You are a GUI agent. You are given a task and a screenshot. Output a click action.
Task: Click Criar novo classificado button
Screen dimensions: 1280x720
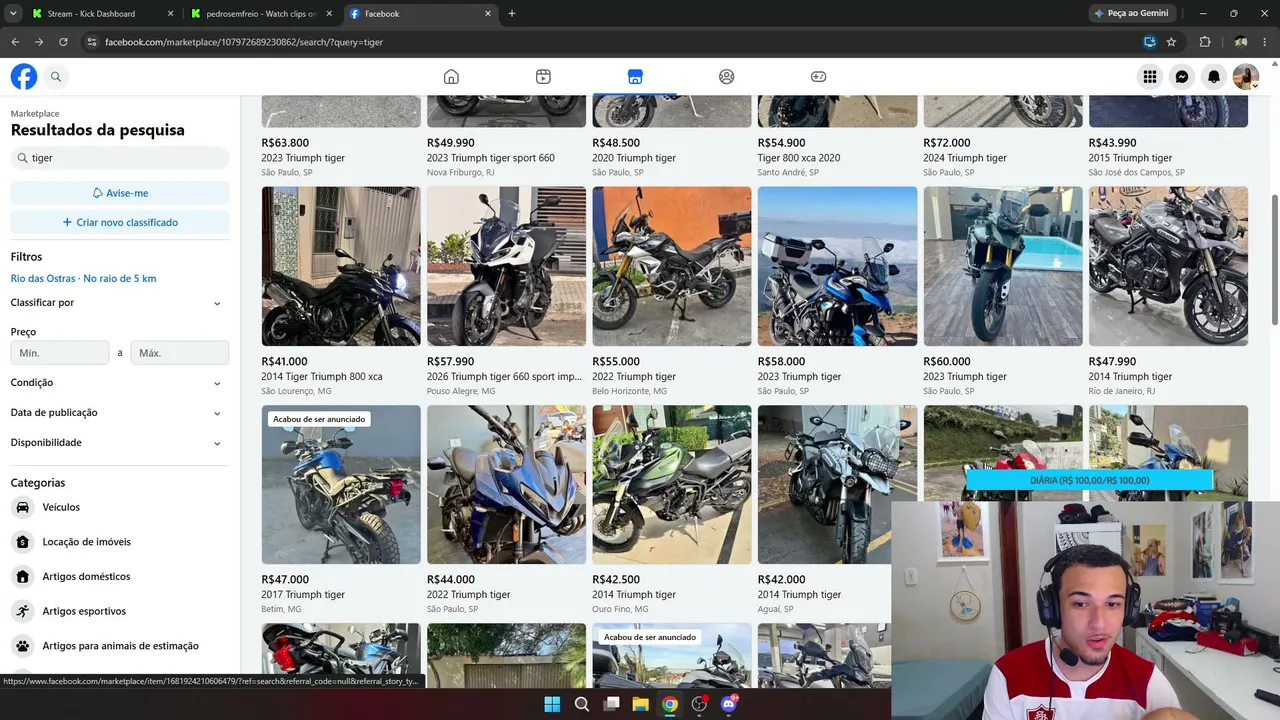(120, 222)
